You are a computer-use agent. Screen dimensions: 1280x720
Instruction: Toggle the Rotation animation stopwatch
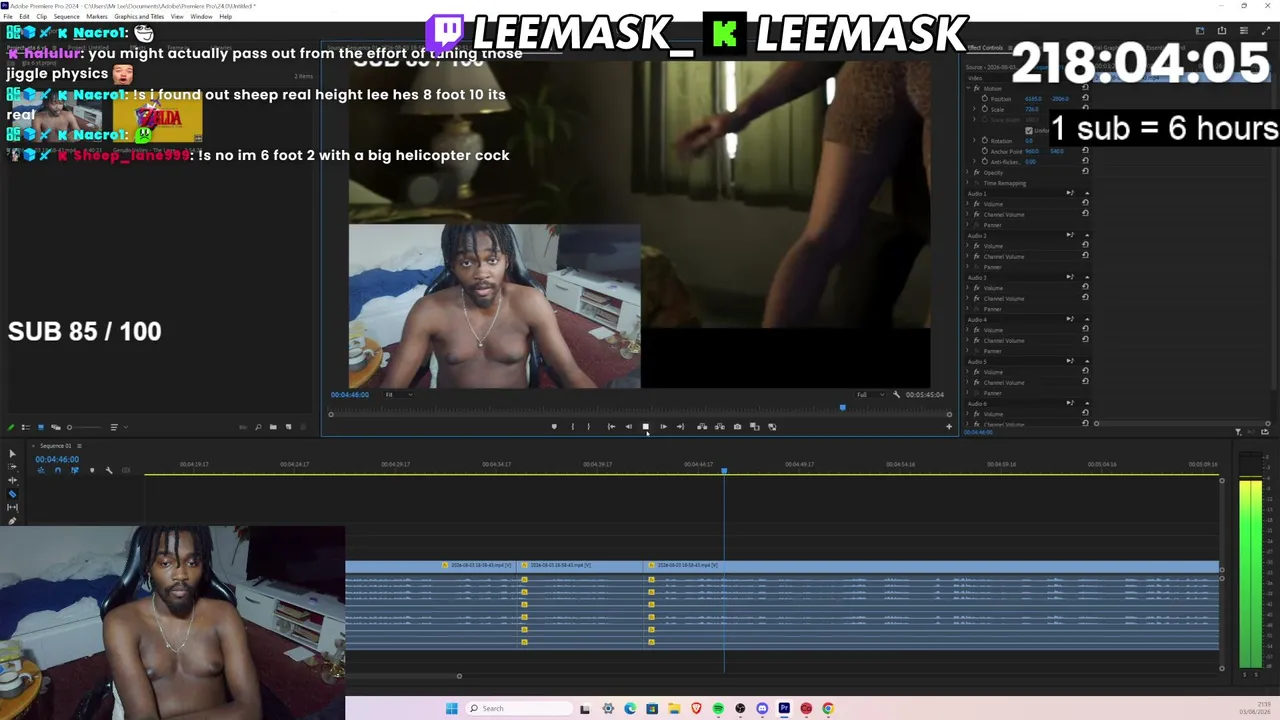[x=985, y=141]
